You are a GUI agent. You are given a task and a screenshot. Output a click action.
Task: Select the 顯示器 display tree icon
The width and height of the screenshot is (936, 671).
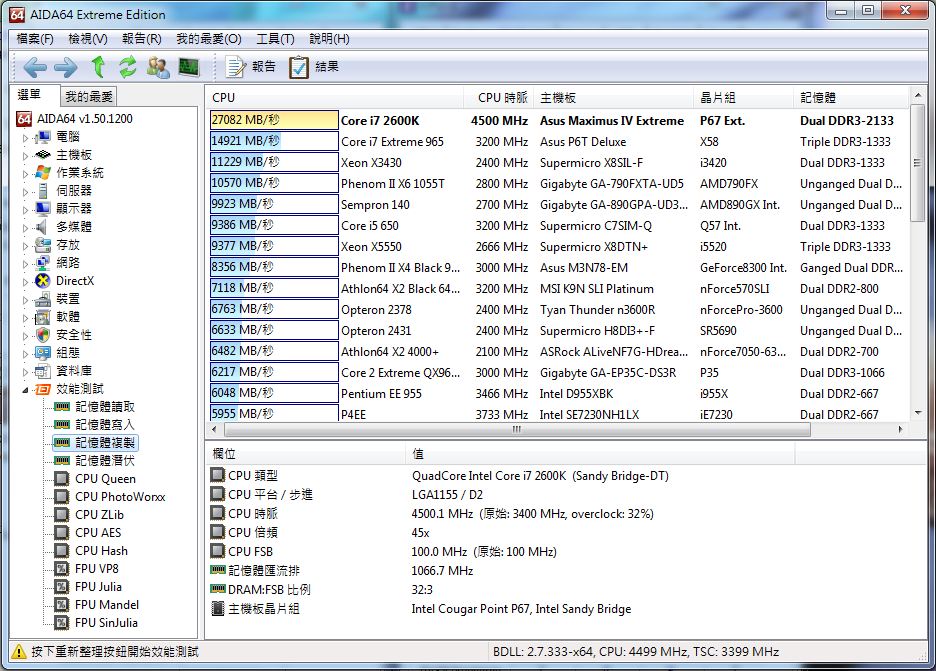(x=42, y=209)
